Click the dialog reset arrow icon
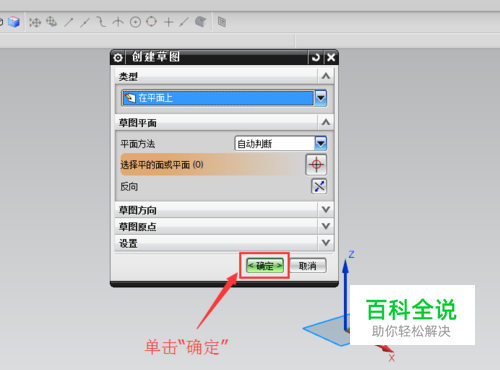 tap(315, 58)
